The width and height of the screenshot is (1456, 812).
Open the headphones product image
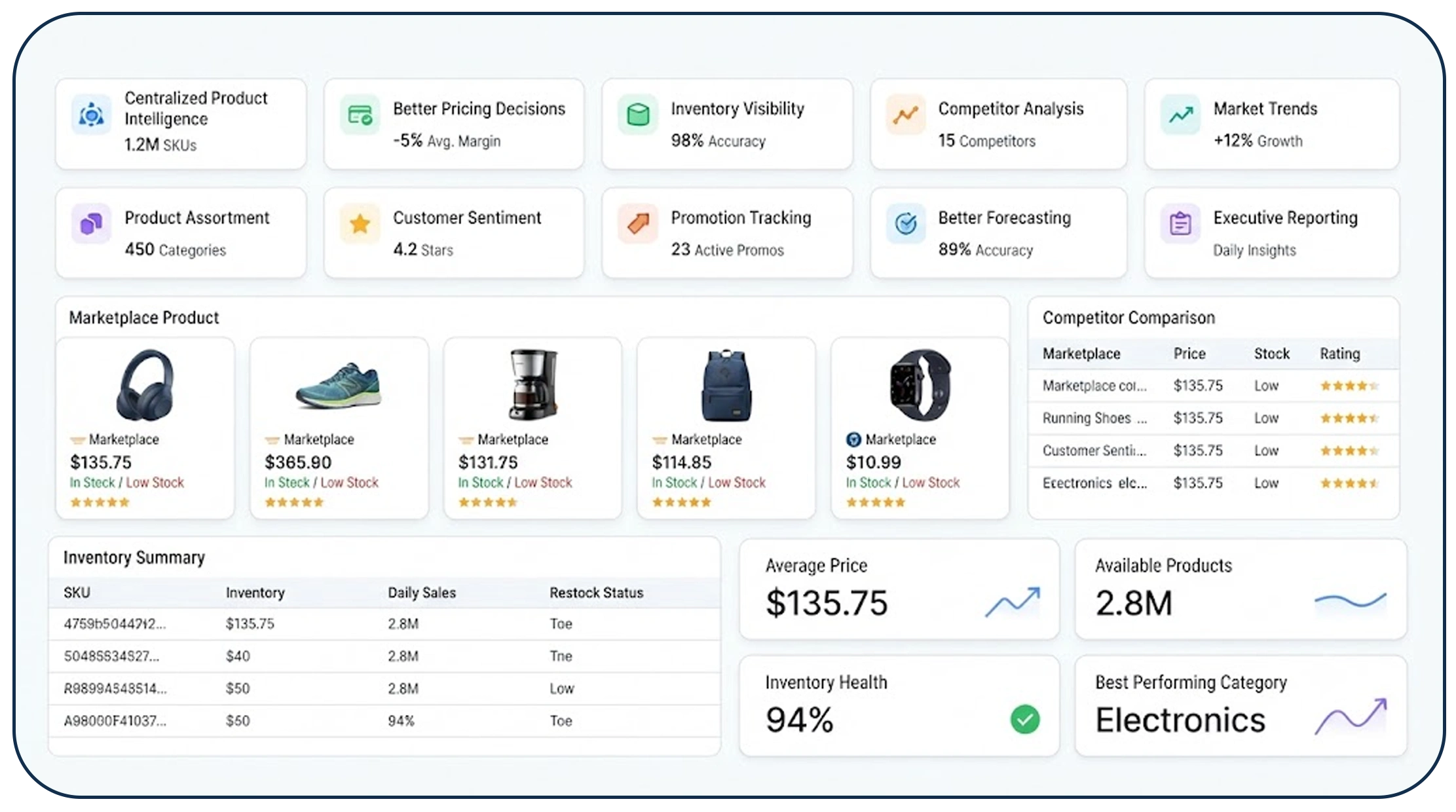145,384
